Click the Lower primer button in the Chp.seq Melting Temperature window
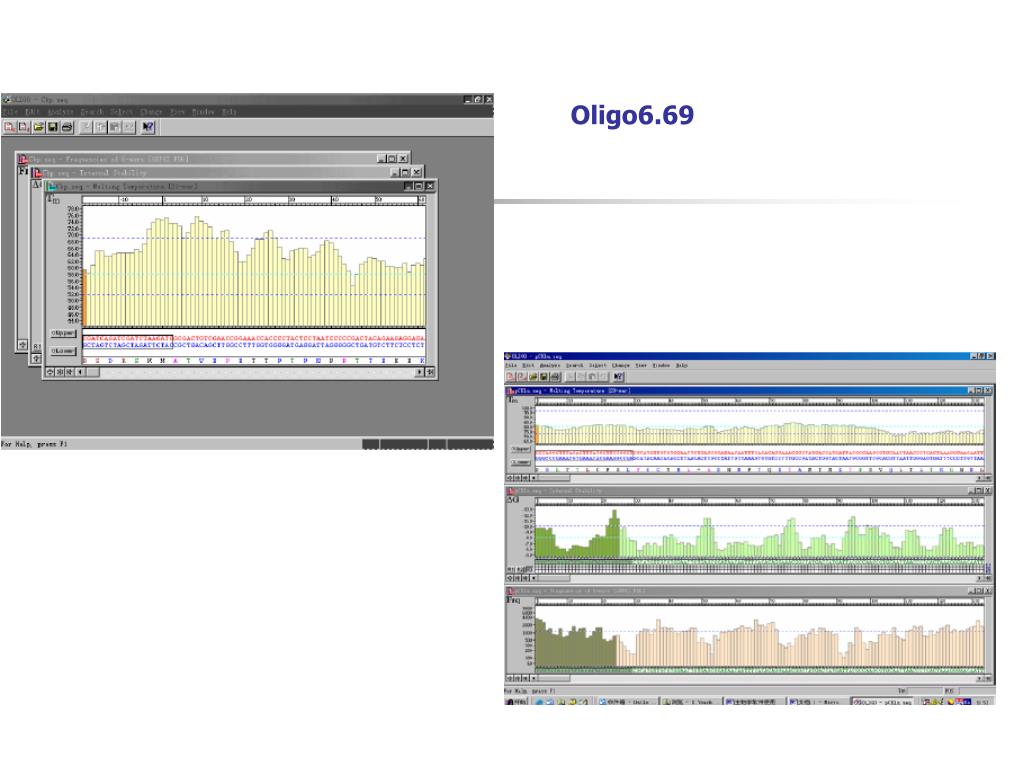 point(63,351)
